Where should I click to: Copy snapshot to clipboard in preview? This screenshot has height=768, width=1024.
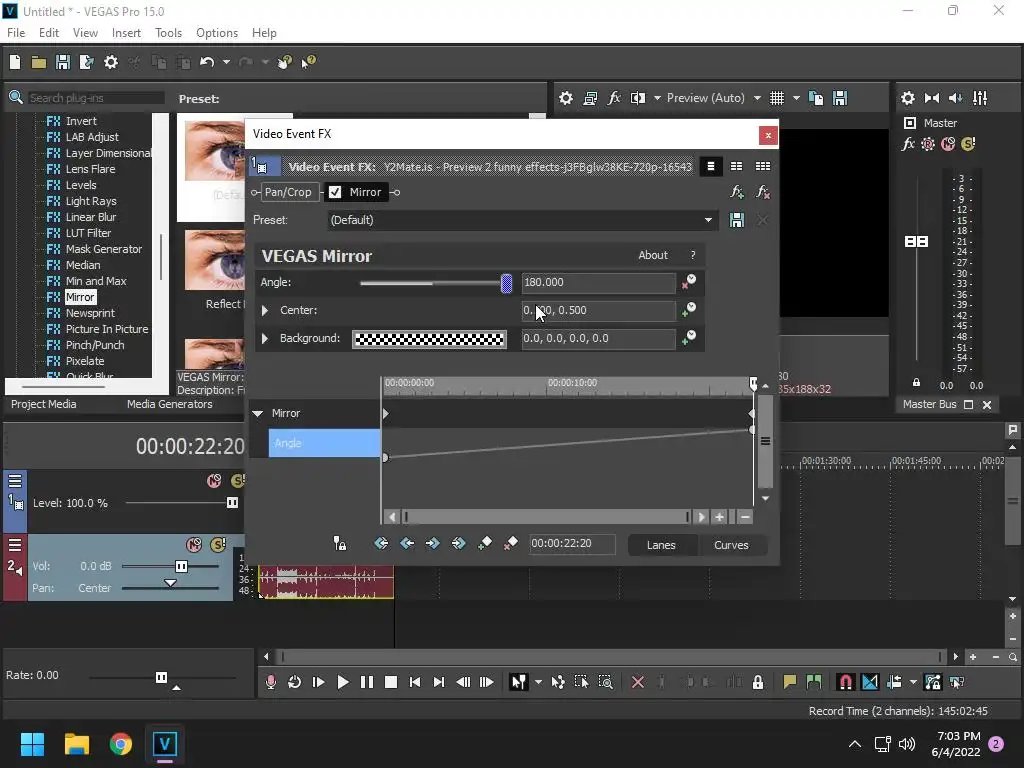pos(816,98)
